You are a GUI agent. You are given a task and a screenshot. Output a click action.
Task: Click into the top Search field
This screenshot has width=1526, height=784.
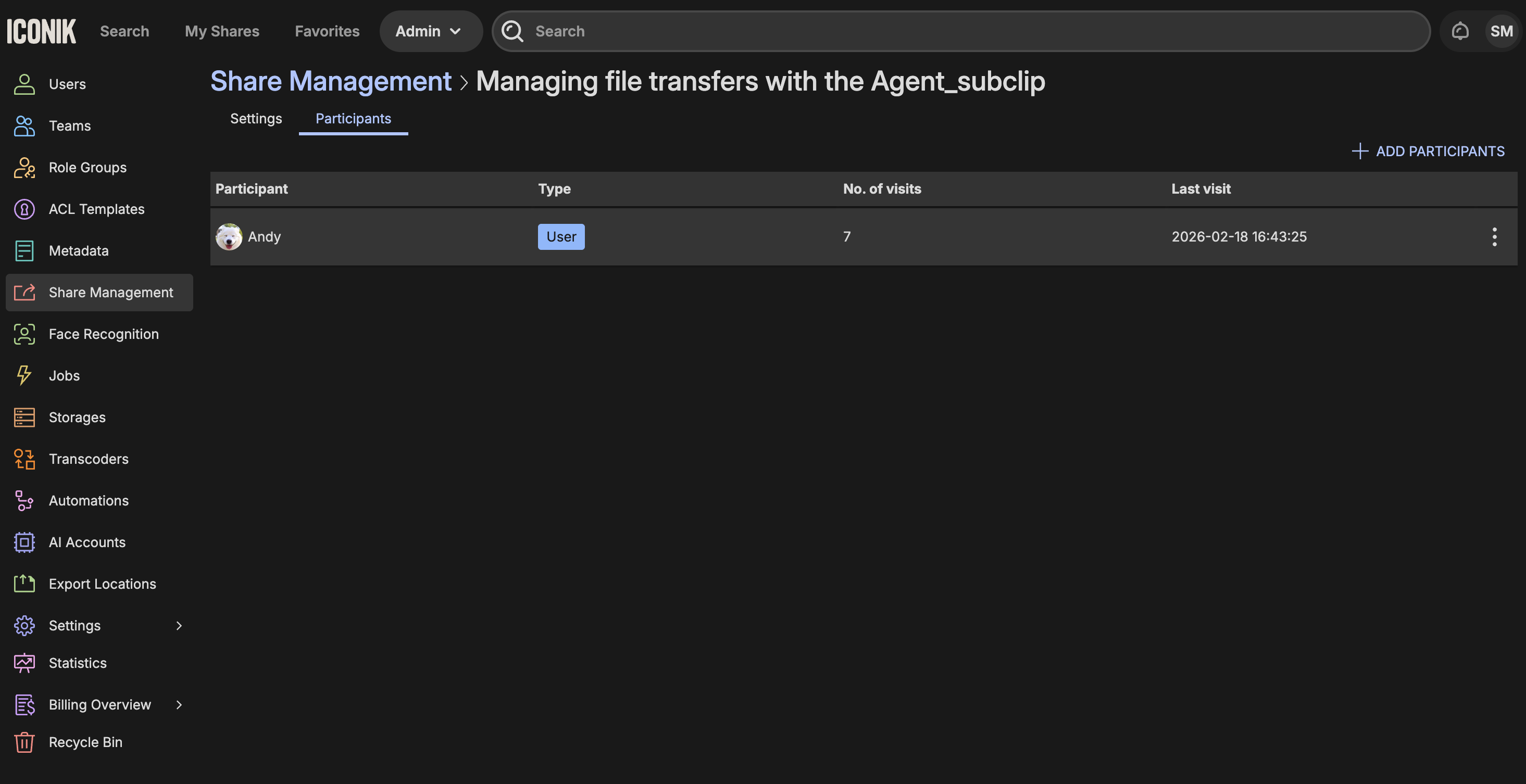point(971,31)
